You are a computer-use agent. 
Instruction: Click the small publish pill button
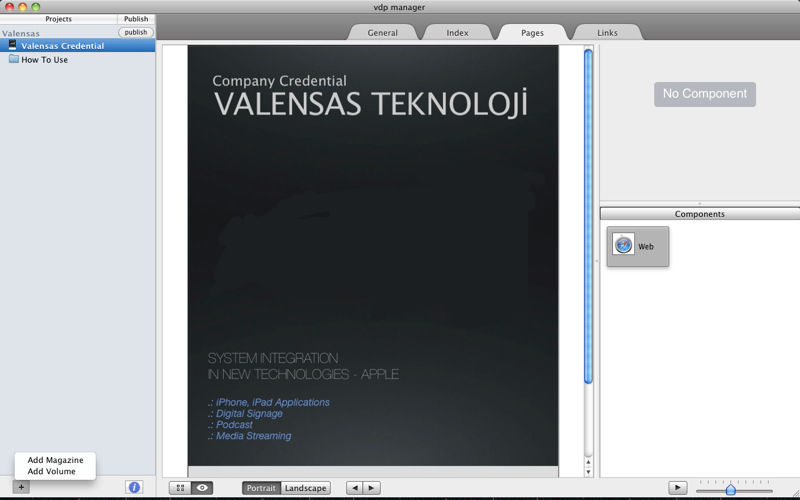tap(136, 32)
